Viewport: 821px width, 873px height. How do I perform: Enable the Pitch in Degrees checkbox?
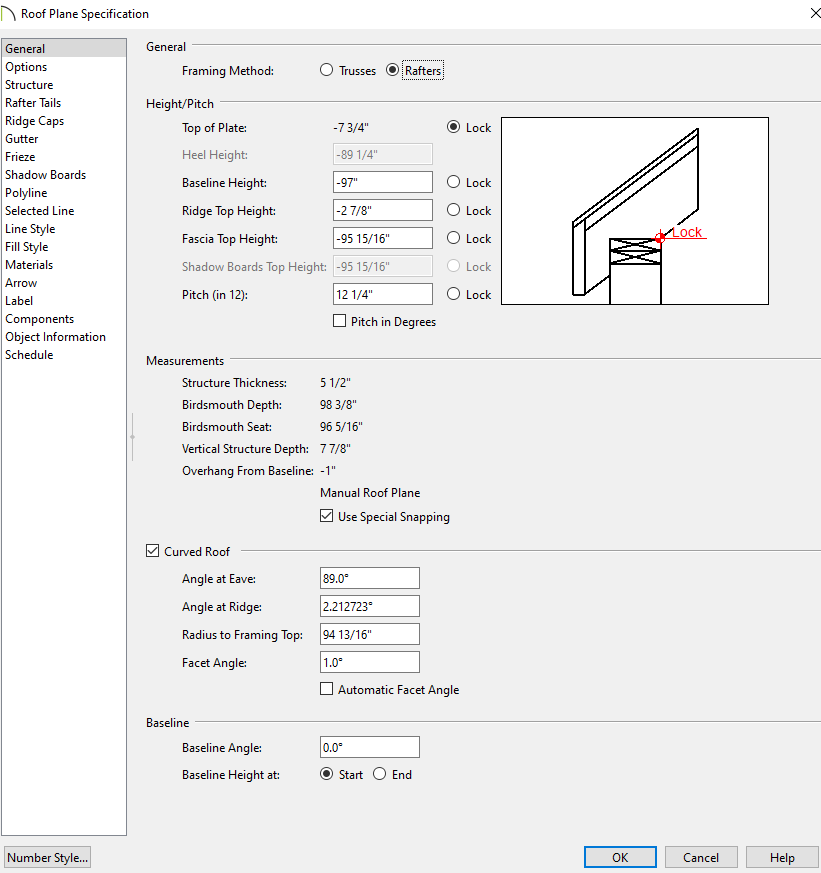pyautogui.click(x=339, y=322)
